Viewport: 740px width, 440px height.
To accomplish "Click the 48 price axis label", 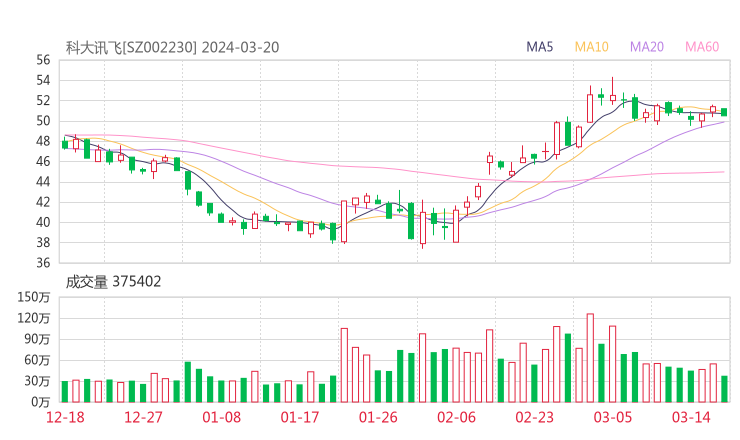I will click(x=43, y=141).
